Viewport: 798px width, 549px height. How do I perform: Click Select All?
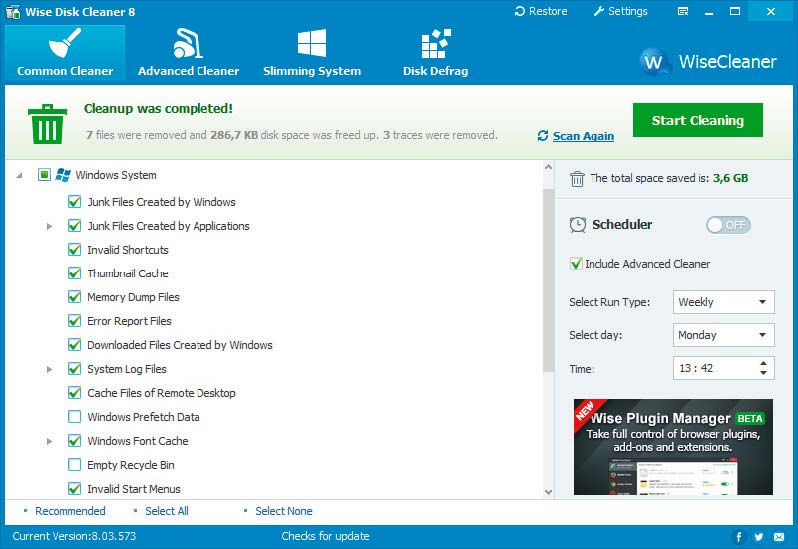tap(166, 511)
